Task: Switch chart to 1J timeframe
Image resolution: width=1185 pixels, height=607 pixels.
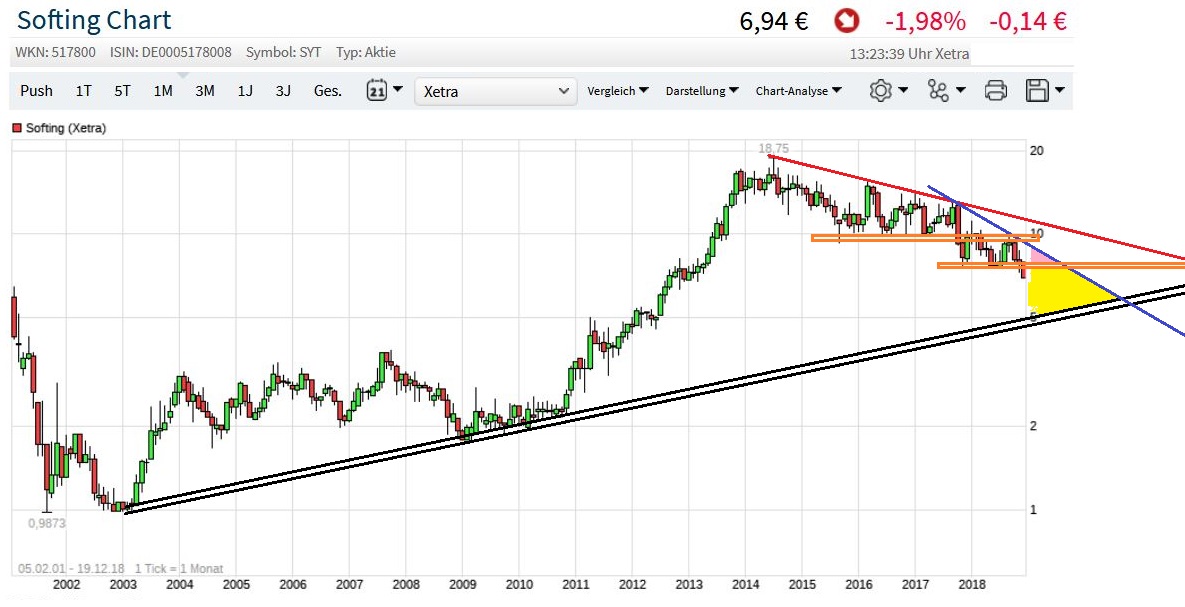Action: [x=245, y=91]
